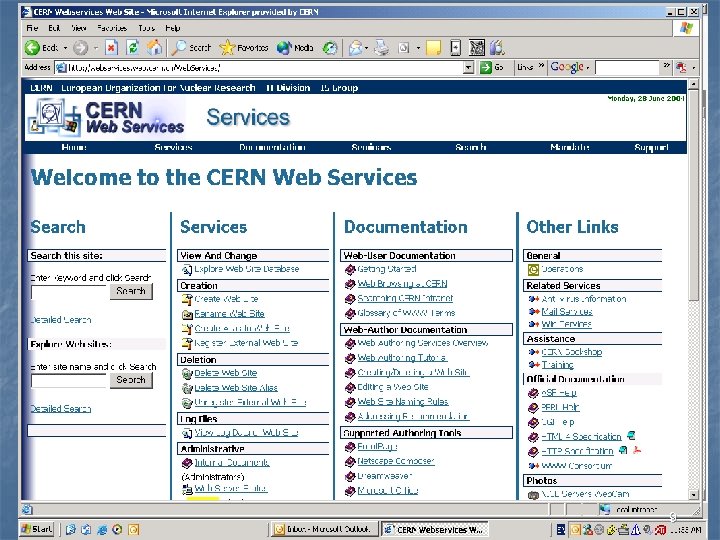Open the Web Authoring Tutorial link
This screenshot has width=720, height=540.
point(402,358)
